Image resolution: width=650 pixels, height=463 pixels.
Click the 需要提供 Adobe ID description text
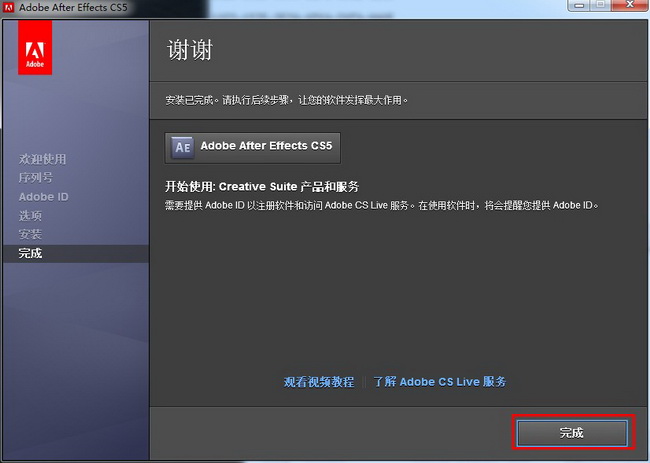(382, 205)
